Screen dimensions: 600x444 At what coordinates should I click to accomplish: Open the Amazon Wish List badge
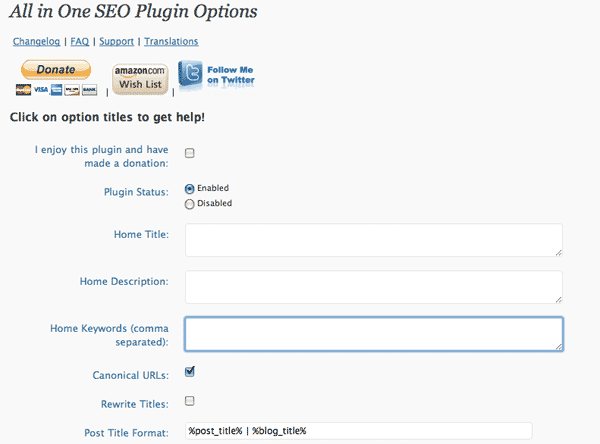tap(139, 78)
